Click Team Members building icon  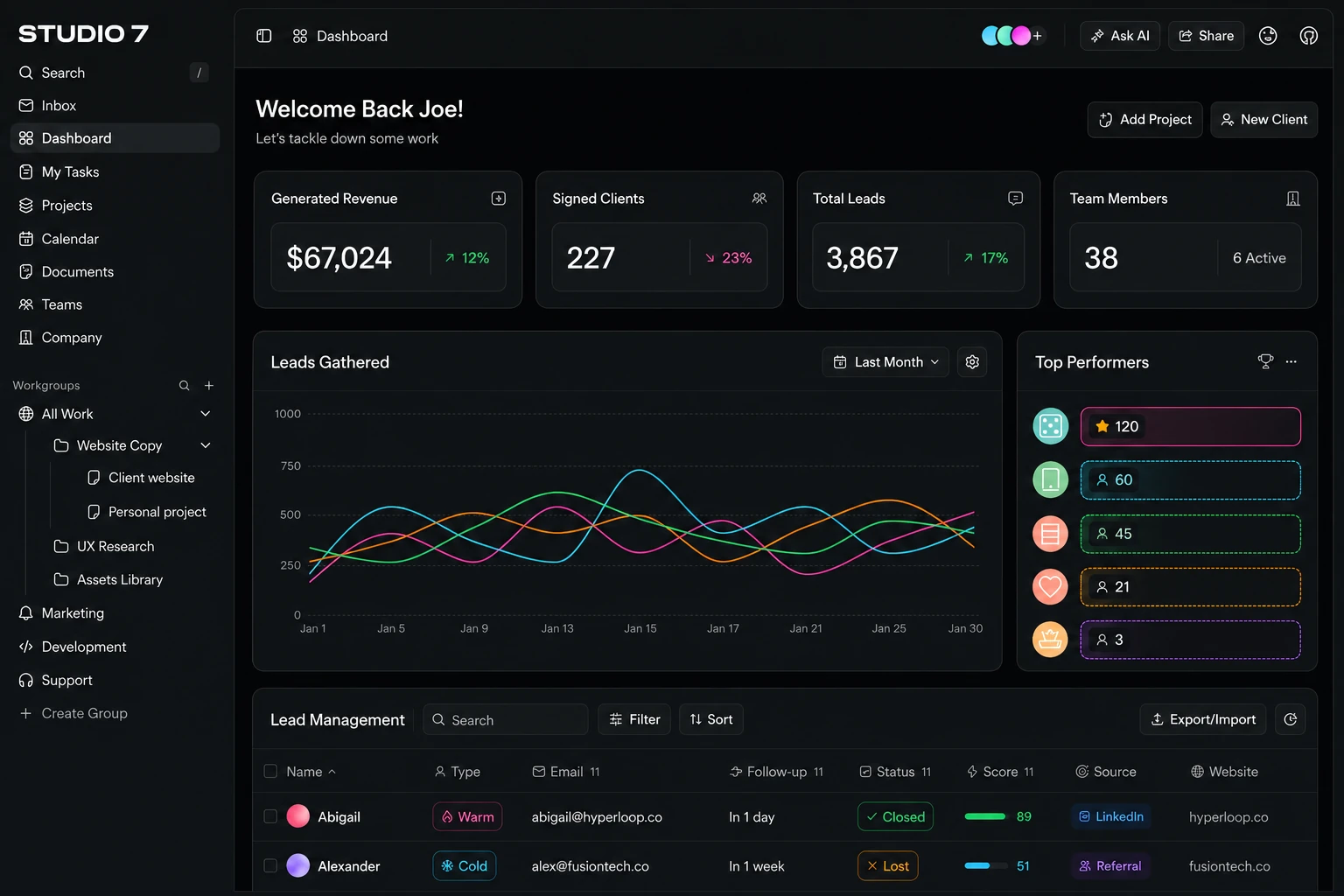(x=1293, y=199)
